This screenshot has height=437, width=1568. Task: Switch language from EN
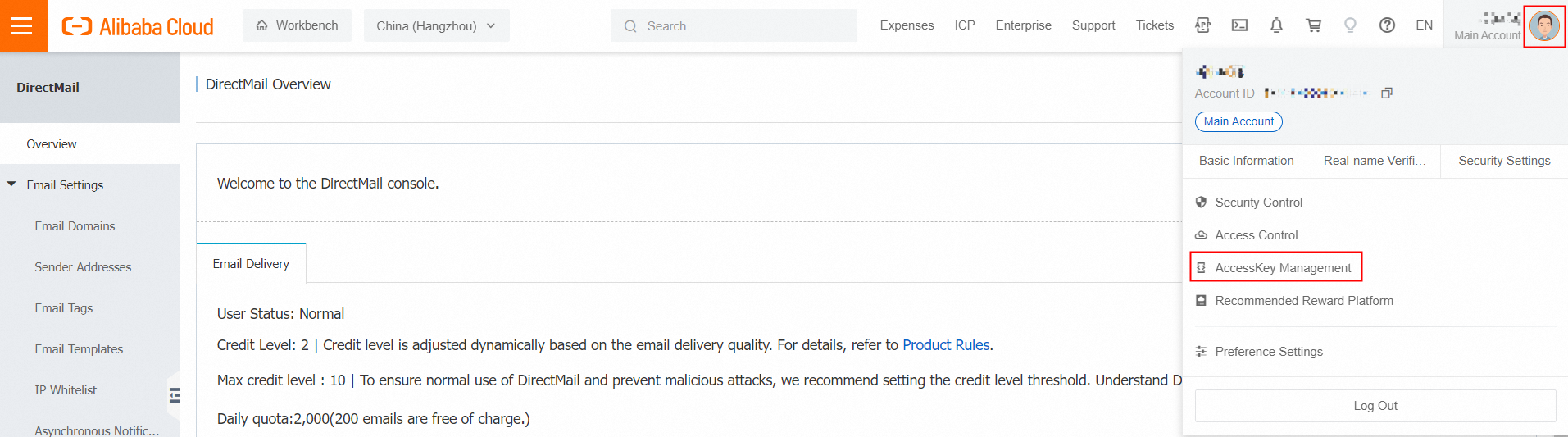(1424, 25)
